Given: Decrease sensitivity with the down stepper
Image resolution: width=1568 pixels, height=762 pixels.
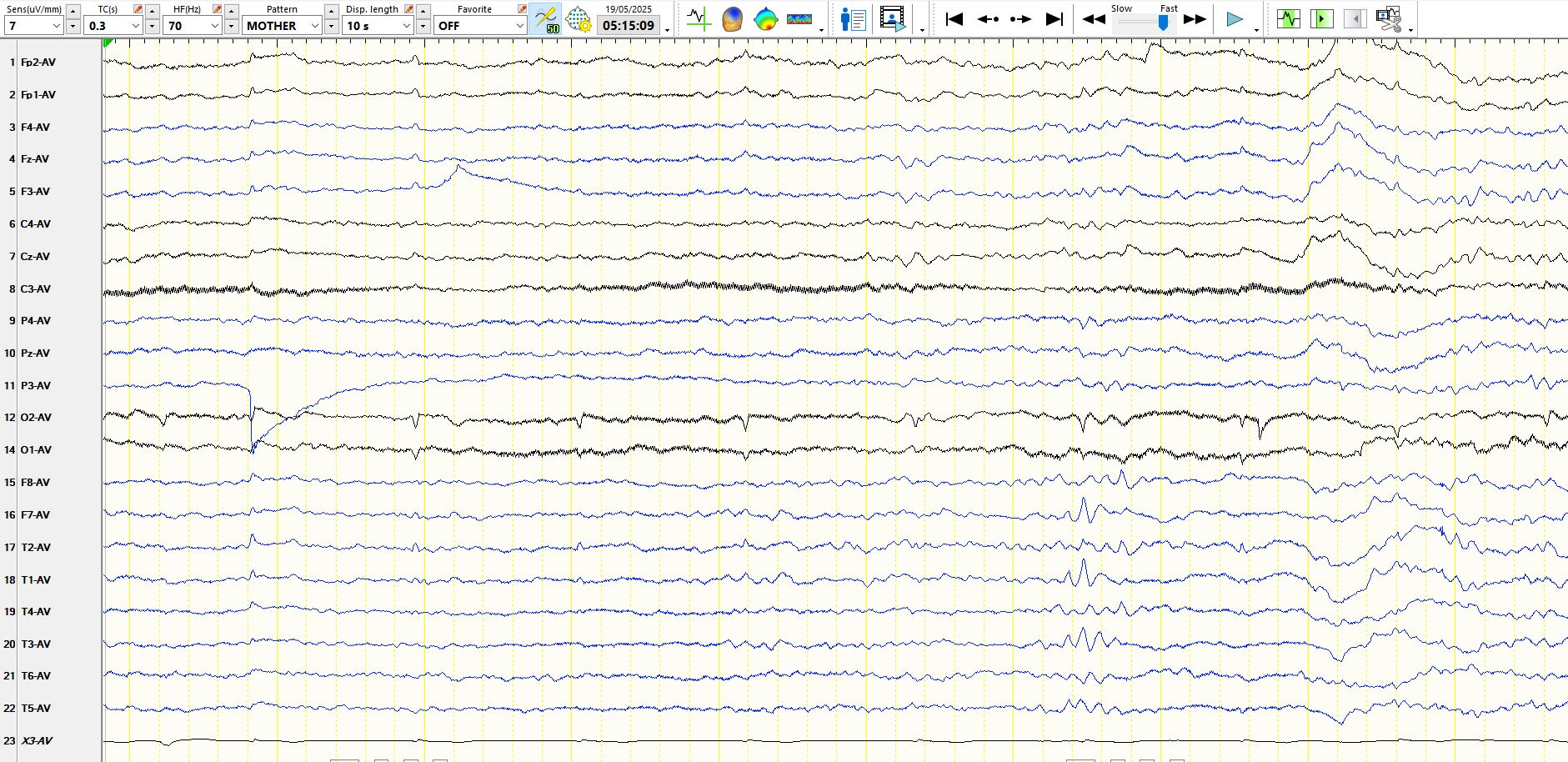Looking at the screenshot, I should [73, 26].
